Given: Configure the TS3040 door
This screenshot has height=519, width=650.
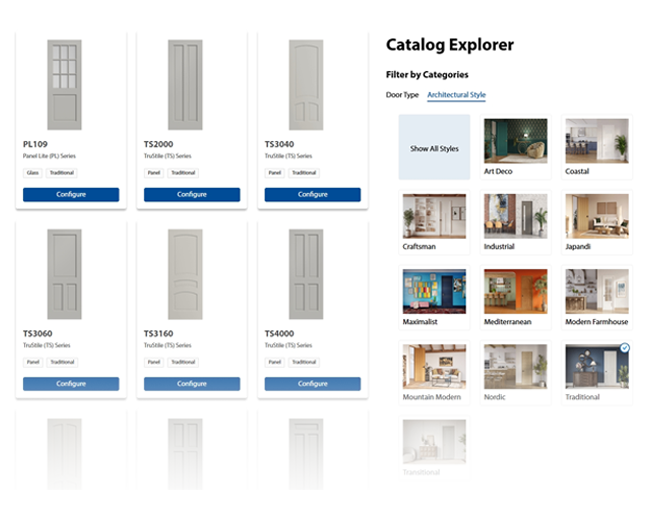Looking at the screenshot, I should 313,194.
